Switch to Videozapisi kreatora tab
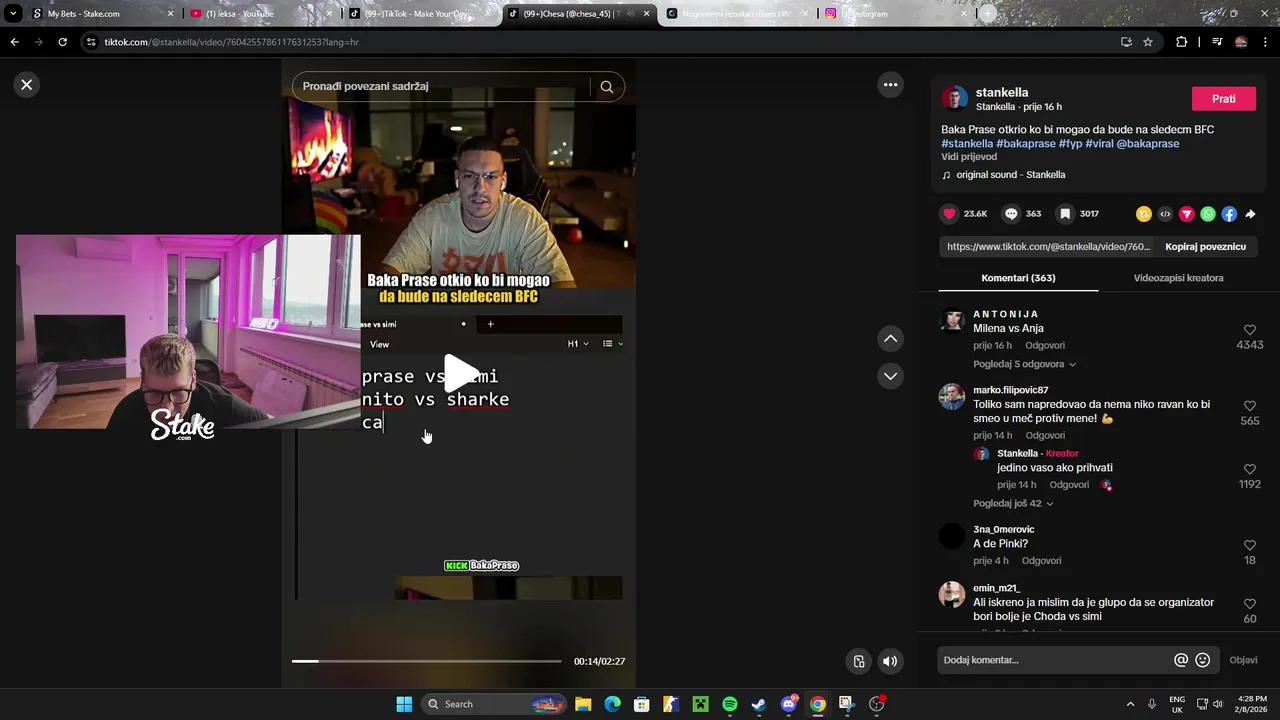This screenshot has height=720, width=1280. (1178, 278)
